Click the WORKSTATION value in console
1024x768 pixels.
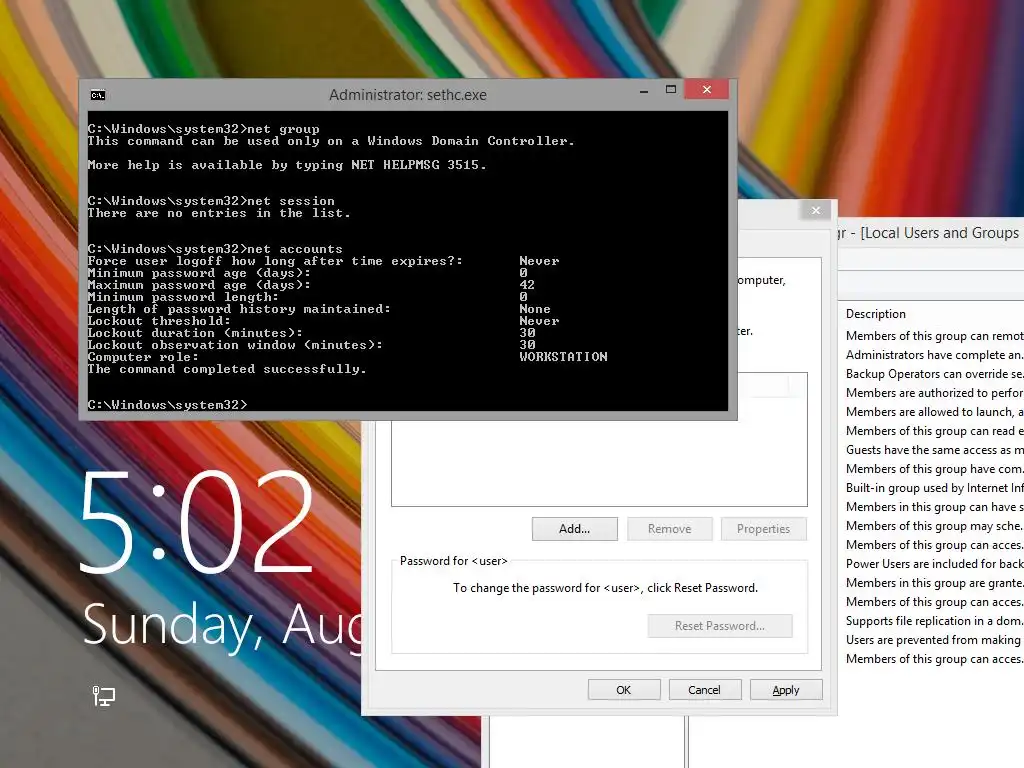click(563, 357)
